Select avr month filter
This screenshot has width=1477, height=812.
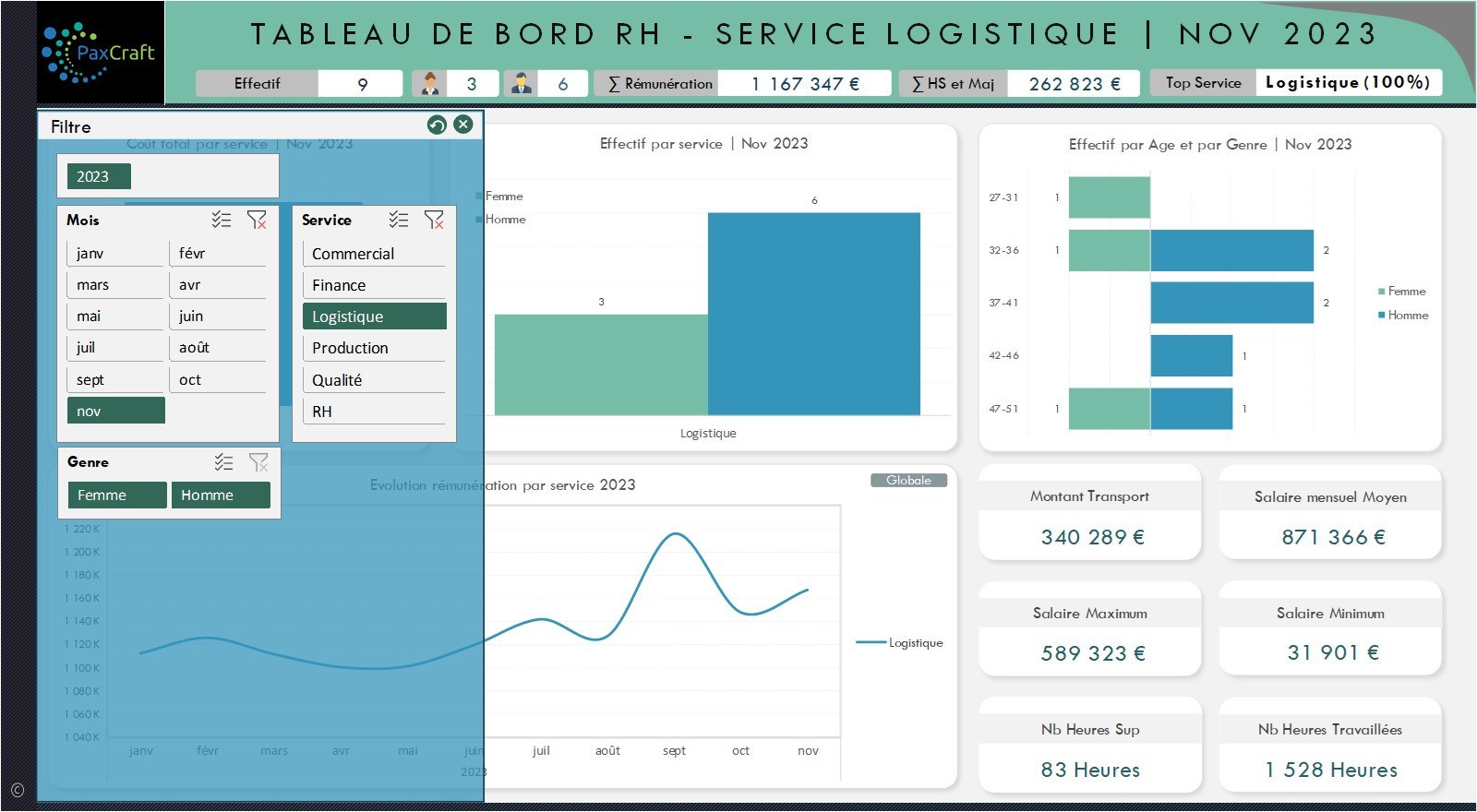pyautogui.click(x=218, y=284)
